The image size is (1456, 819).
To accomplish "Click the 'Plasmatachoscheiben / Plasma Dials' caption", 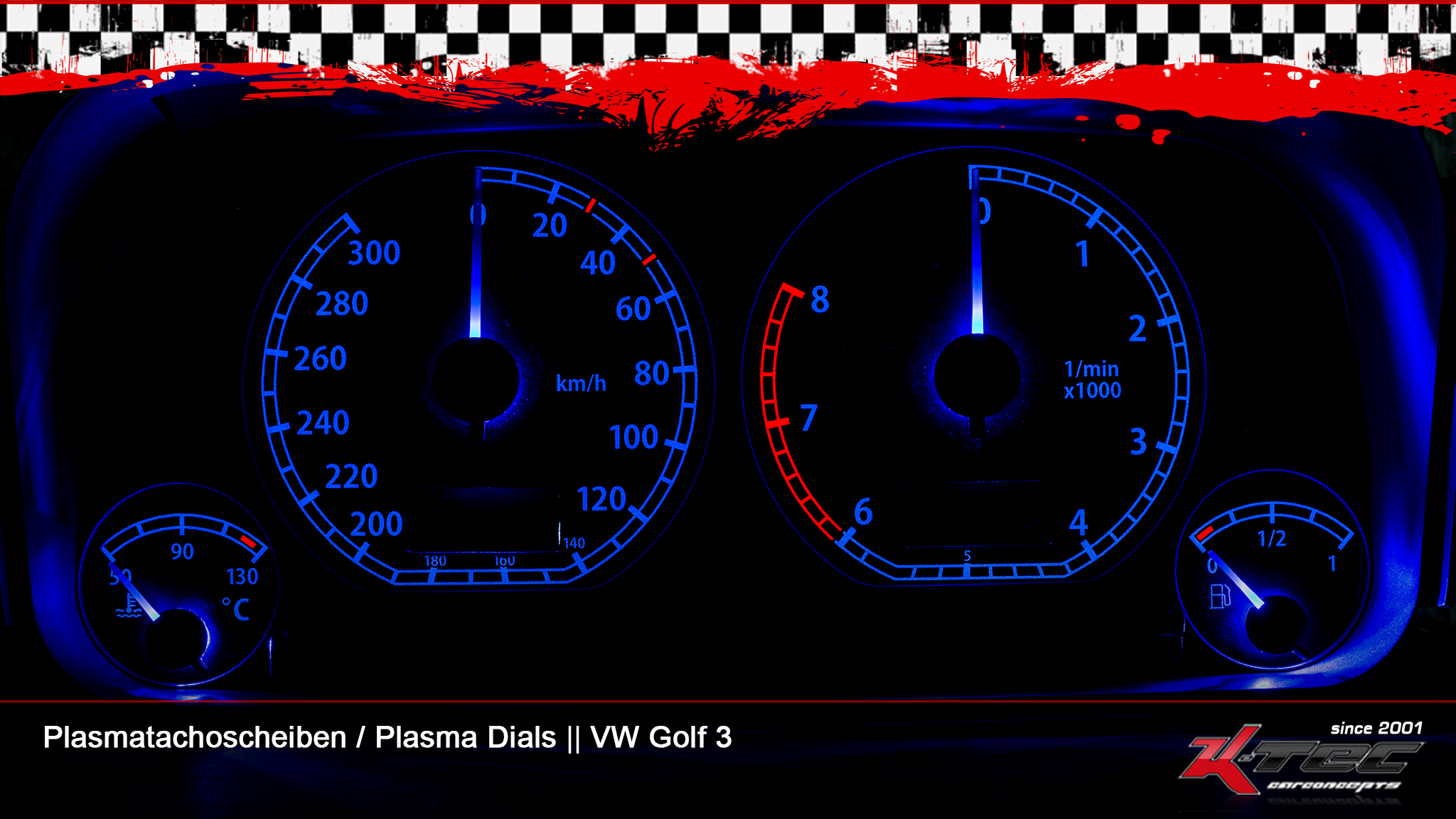I will [299, 737].
